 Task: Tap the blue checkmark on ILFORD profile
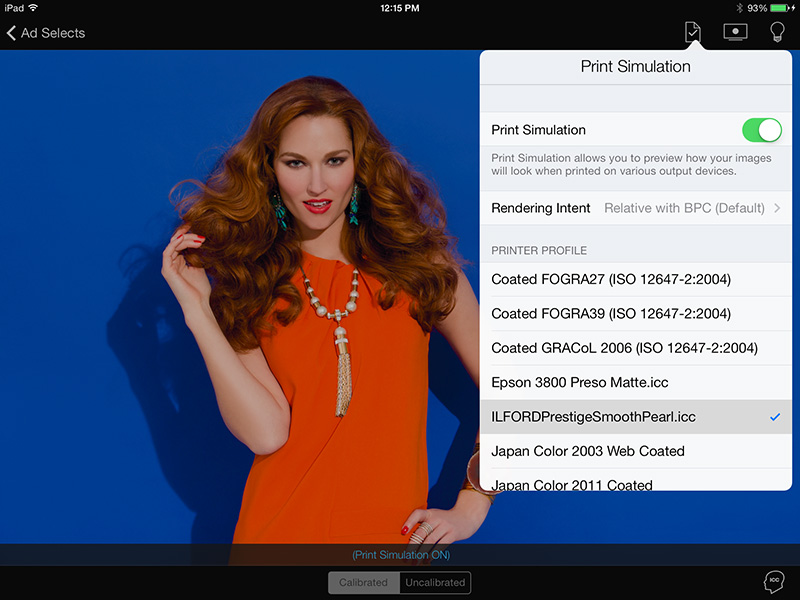click(775, 417)
